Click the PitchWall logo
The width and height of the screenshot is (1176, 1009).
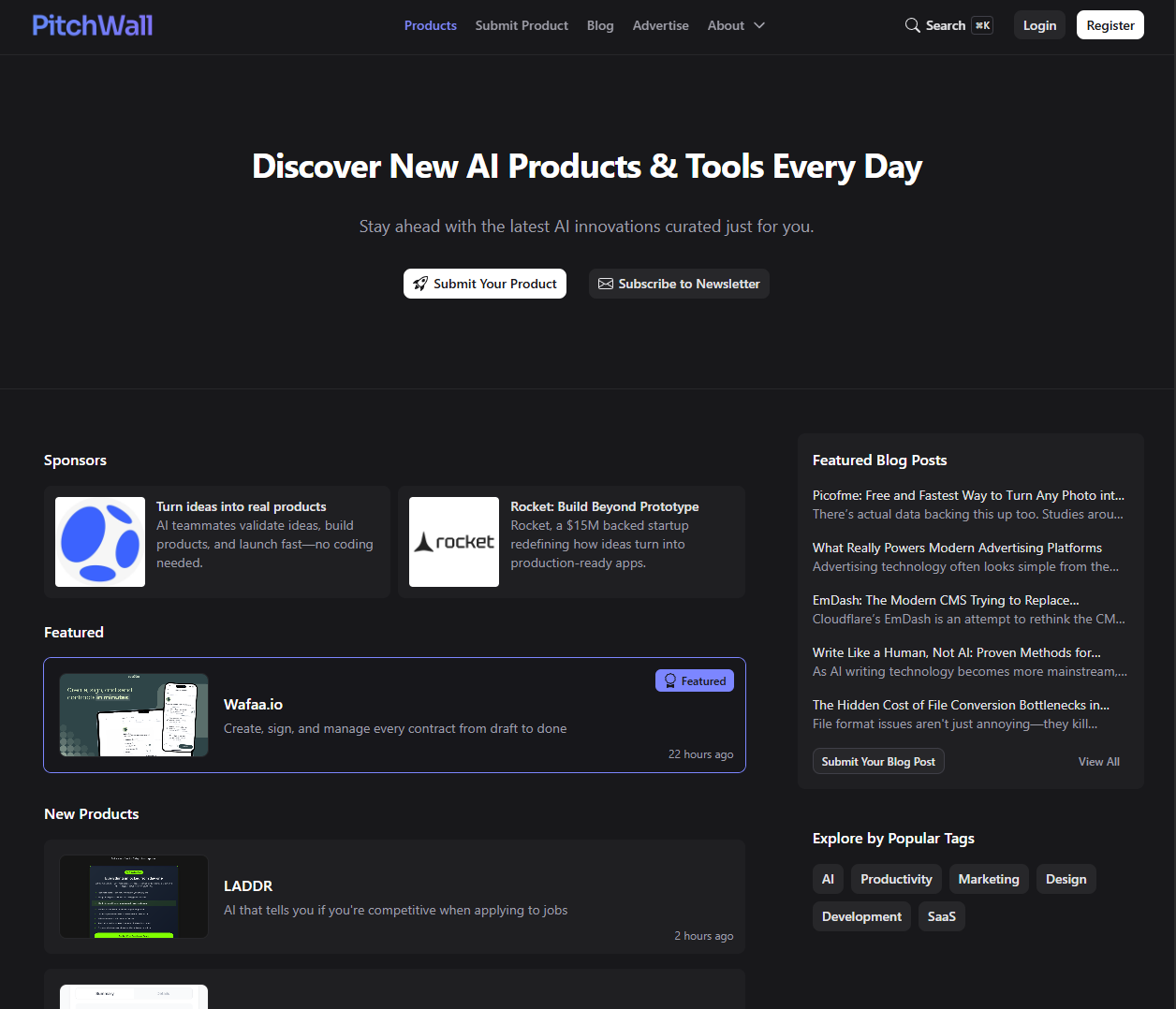[92, 24]
